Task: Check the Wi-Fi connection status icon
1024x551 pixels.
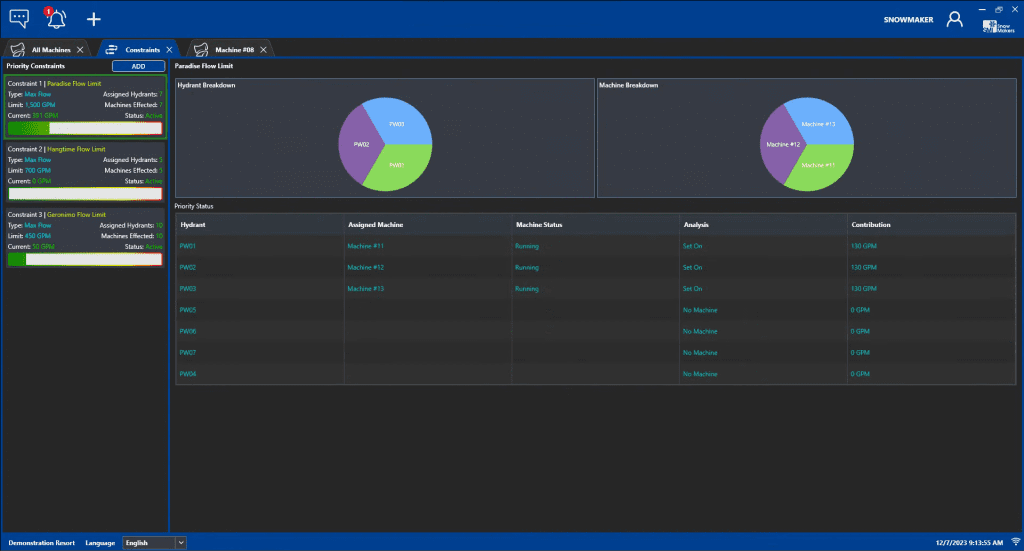Action: point(1015,542)
